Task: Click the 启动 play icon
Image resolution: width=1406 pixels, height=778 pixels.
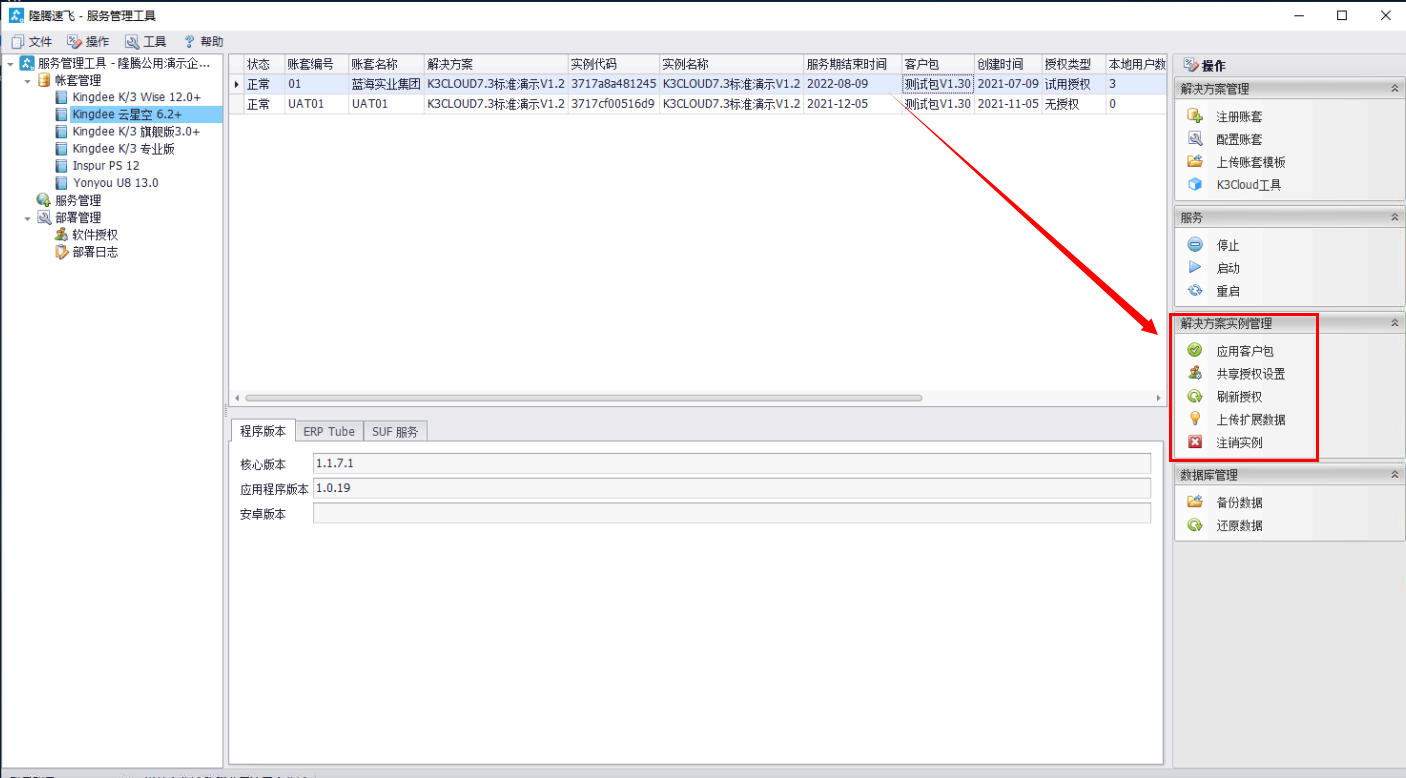Action: 1194,267
